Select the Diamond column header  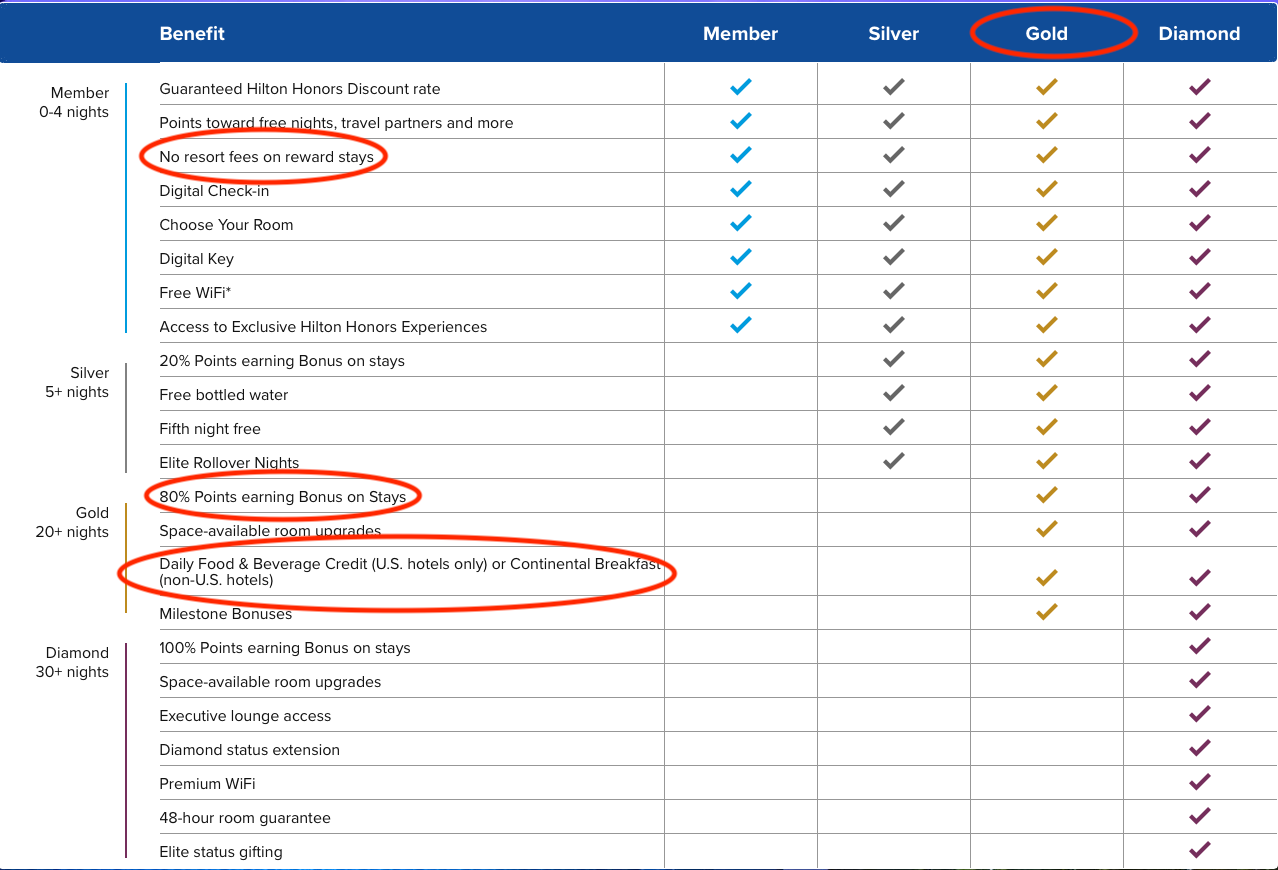point(1199,34)
